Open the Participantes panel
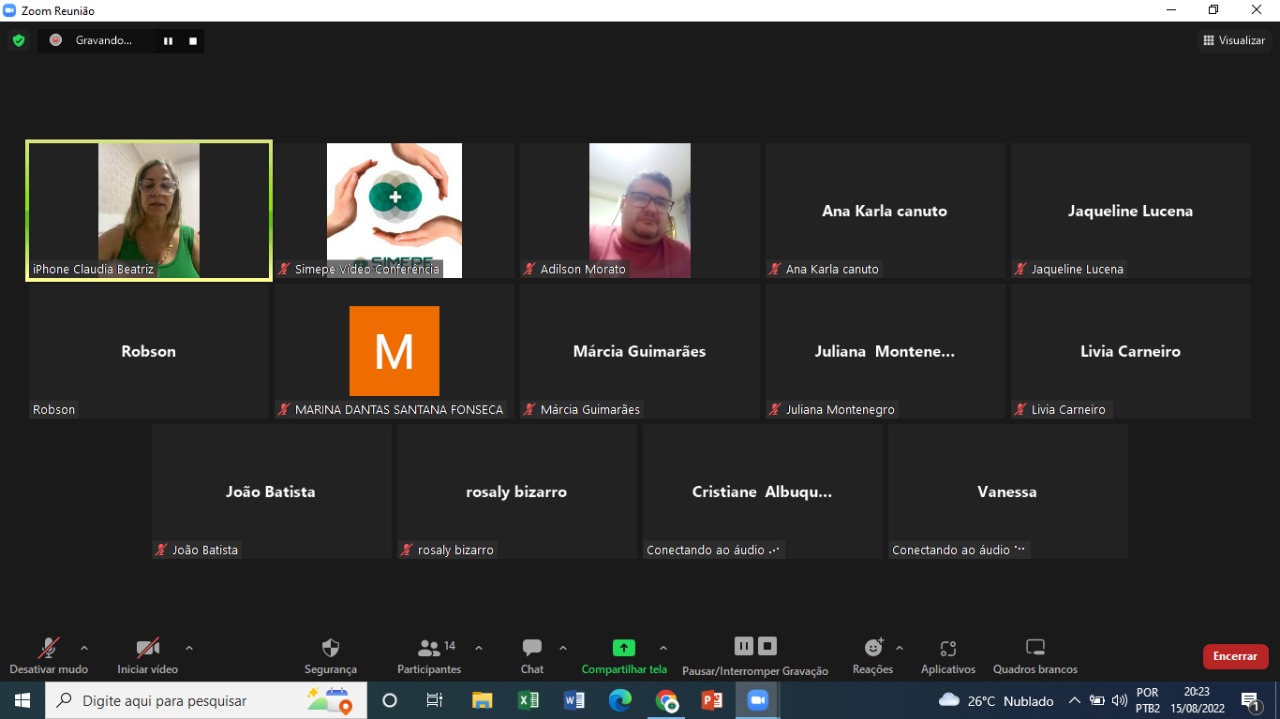The height and width of the screenshot is (719, 1280). (x=429, y=655)
